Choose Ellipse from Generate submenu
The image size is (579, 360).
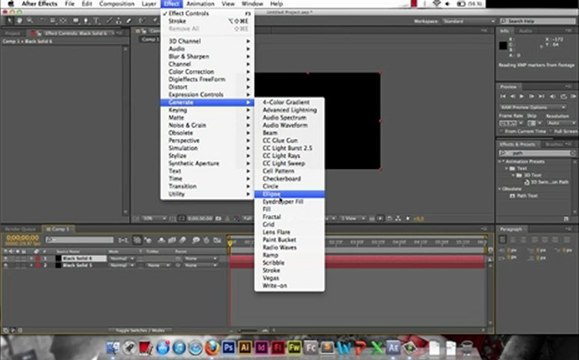(x=290, y=194)
